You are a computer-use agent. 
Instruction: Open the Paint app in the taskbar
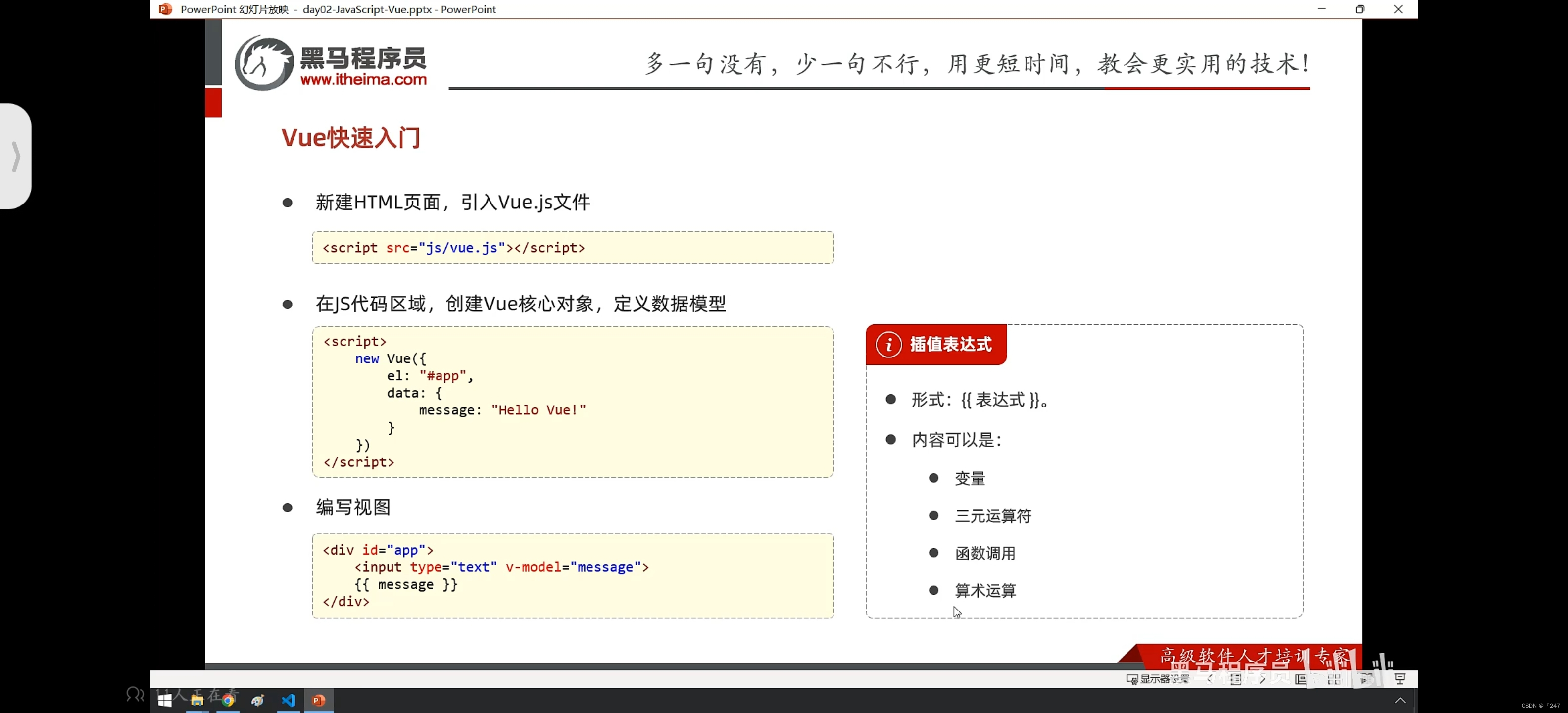coord(258,700)
